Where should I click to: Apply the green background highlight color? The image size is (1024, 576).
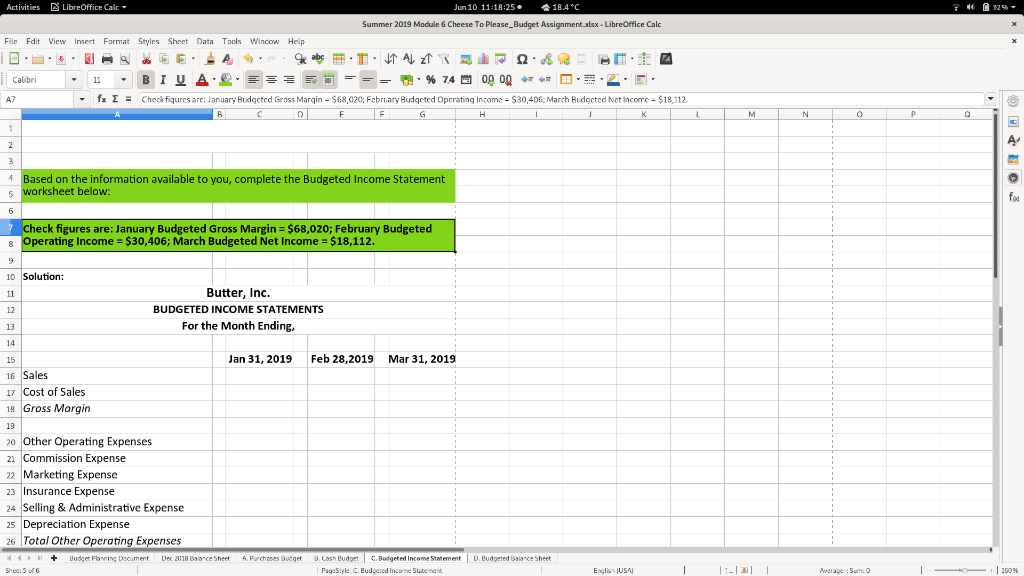point(226,80)
